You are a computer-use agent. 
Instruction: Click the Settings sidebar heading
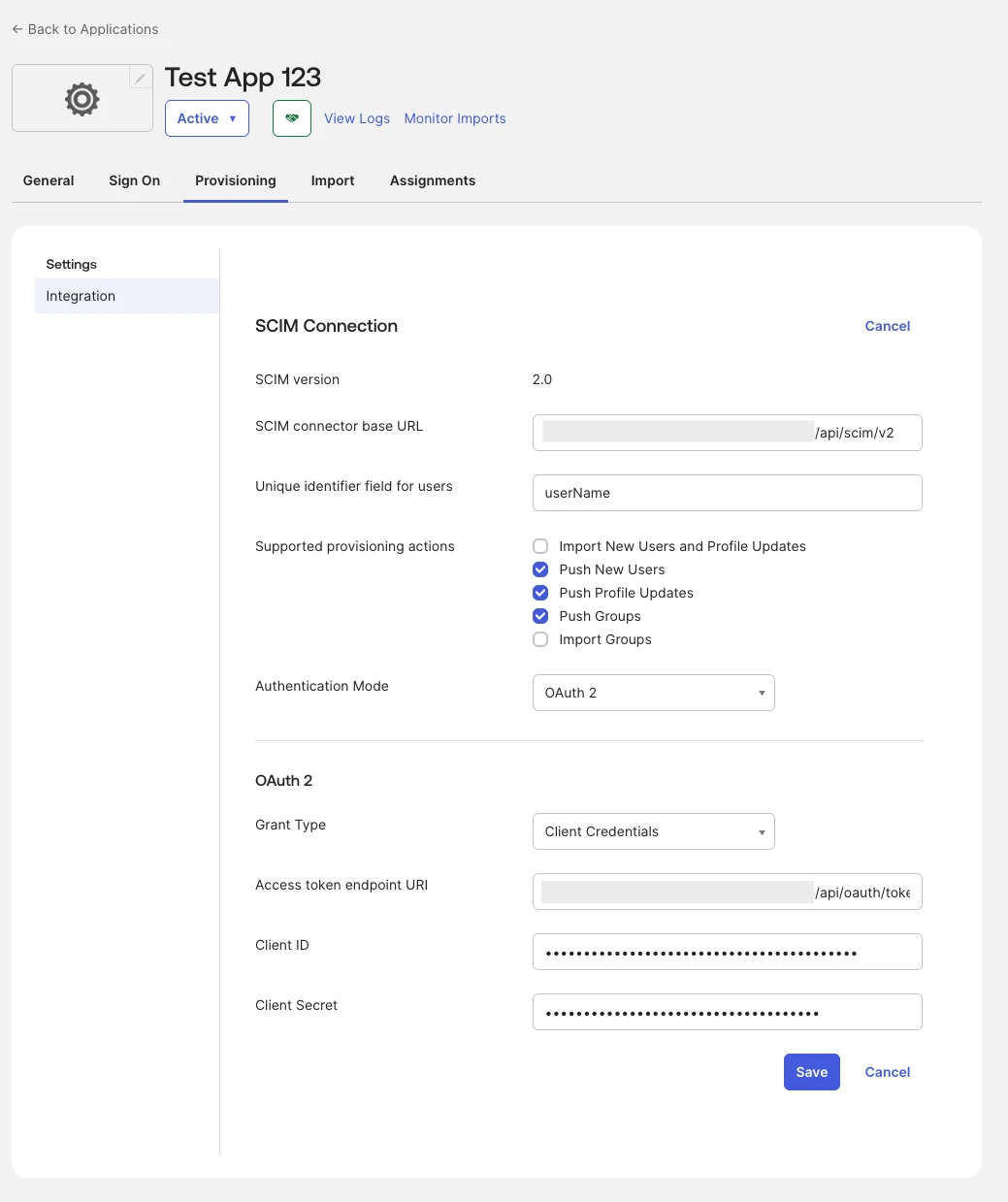(x=72, y=264)
